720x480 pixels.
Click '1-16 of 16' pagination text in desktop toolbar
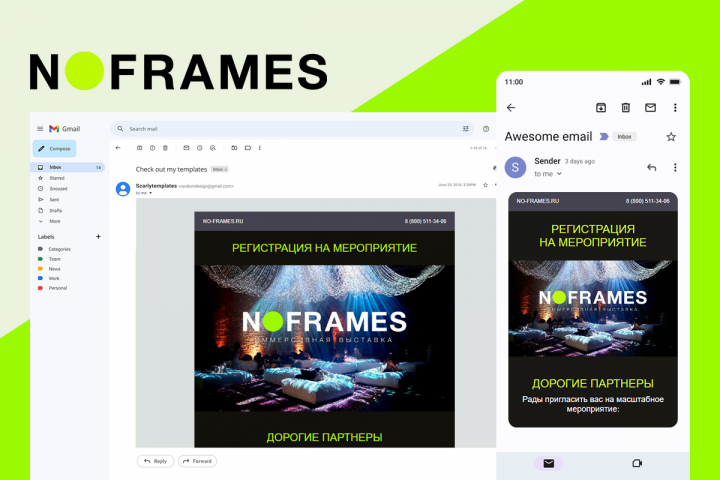click(x=478, y=148)
